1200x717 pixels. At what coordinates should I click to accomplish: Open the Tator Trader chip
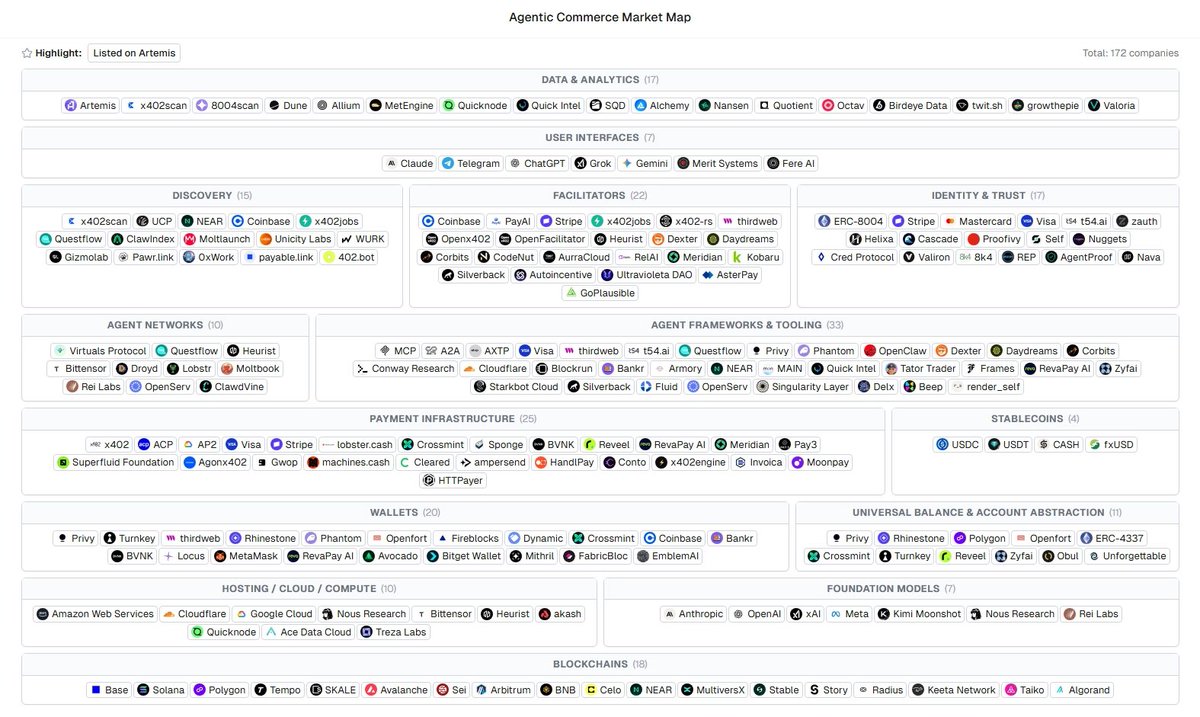click(921, 369)
